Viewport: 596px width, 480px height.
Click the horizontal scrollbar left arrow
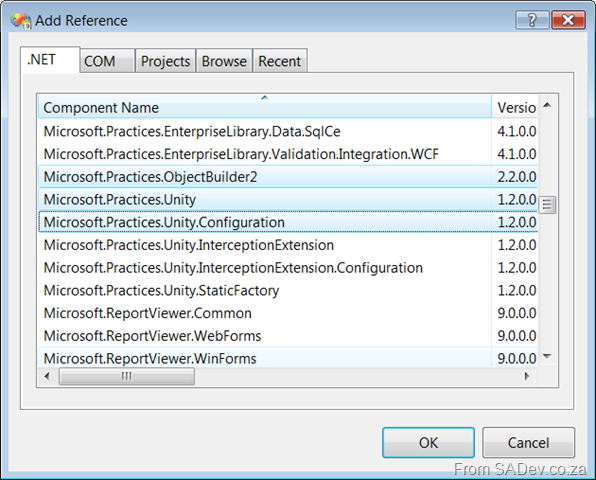tap(47, 376)
